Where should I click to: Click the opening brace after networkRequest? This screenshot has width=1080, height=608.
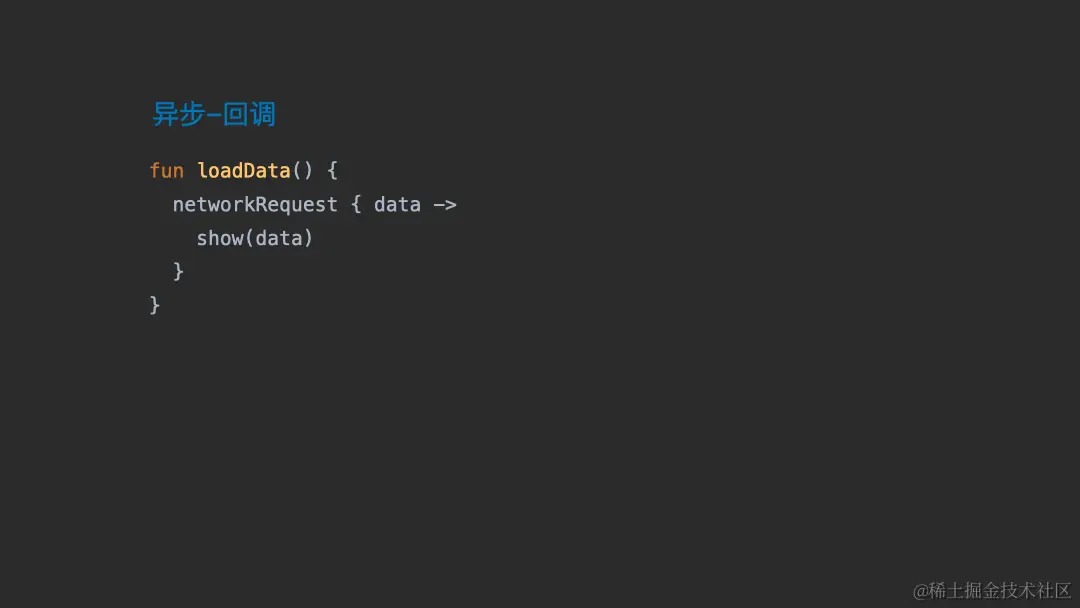pos(356,205)
